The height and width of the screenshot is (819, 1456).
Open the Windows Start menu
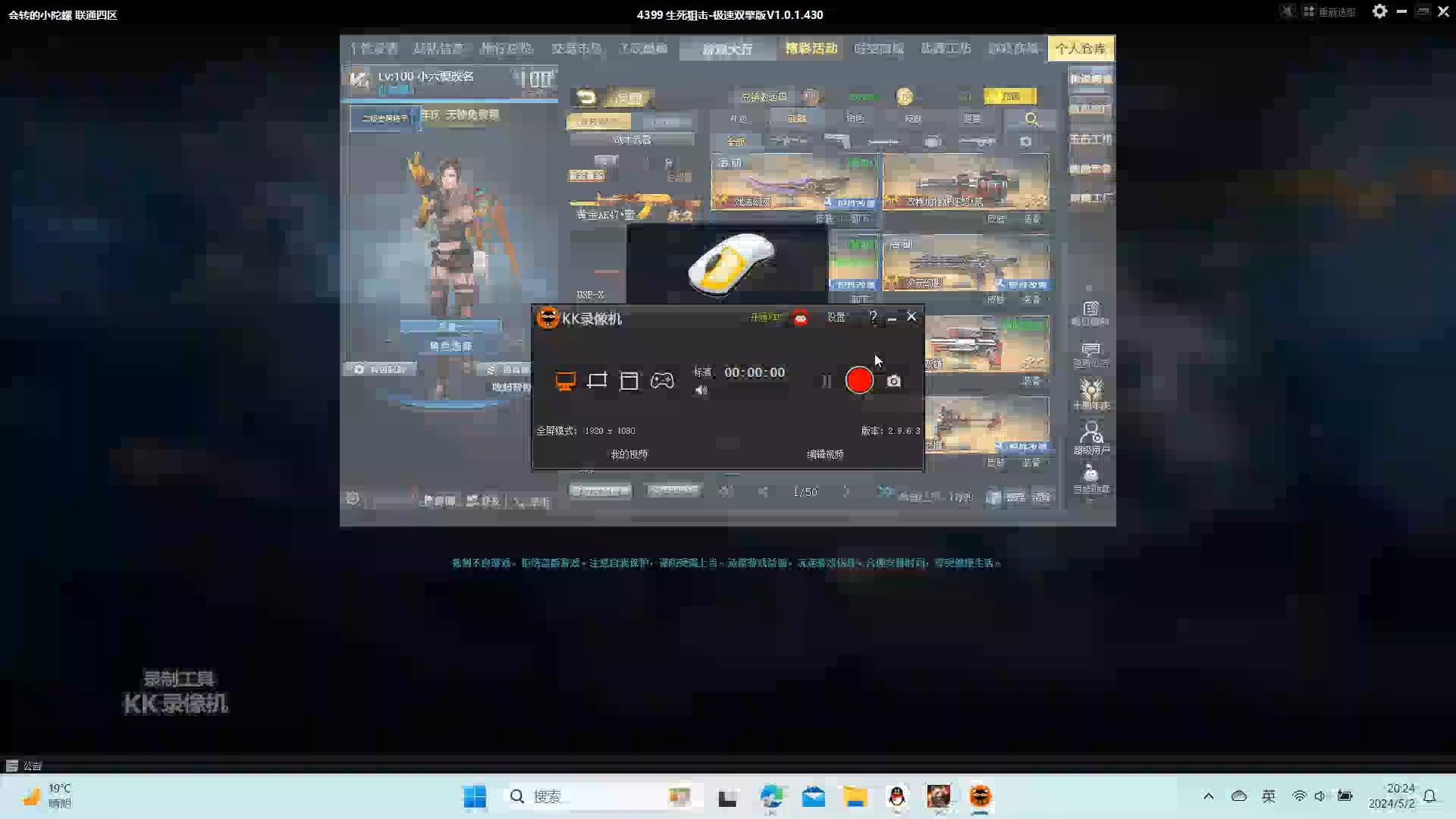[x=475, y=797]
